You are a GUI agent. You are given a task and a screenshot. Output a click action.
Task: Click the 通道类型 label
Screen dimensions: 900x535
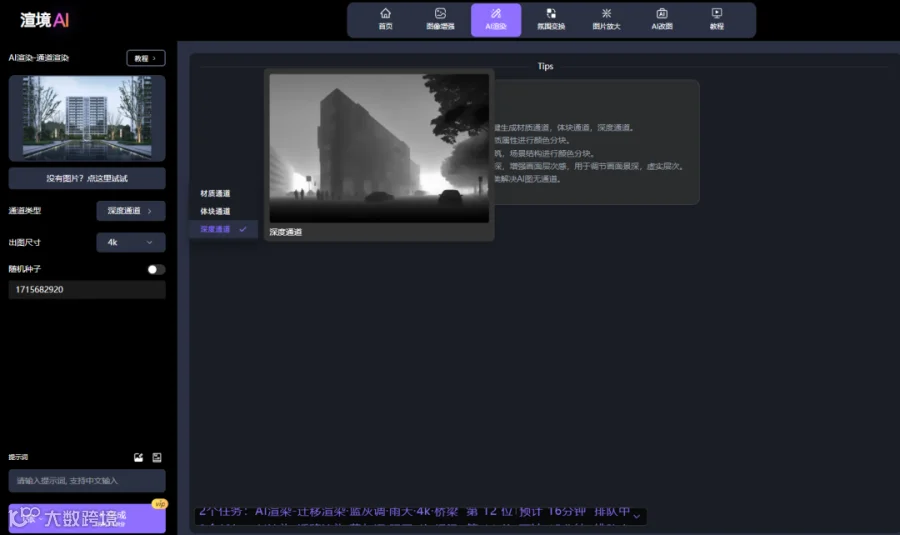[x=25, y=211]
